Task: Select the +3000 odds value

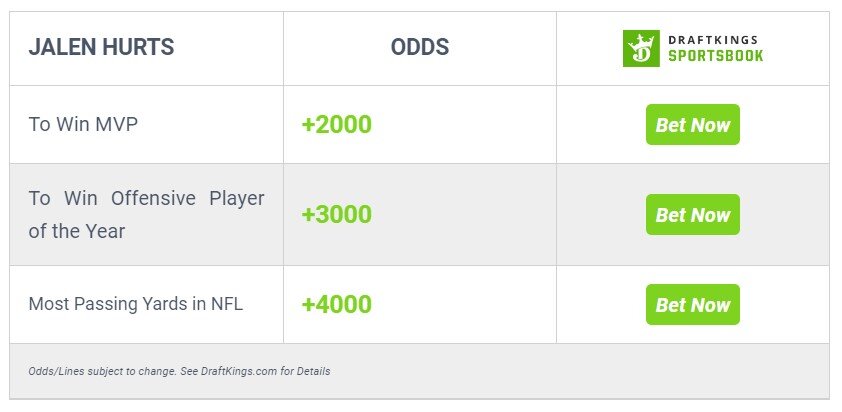Action: pos(336,215)
